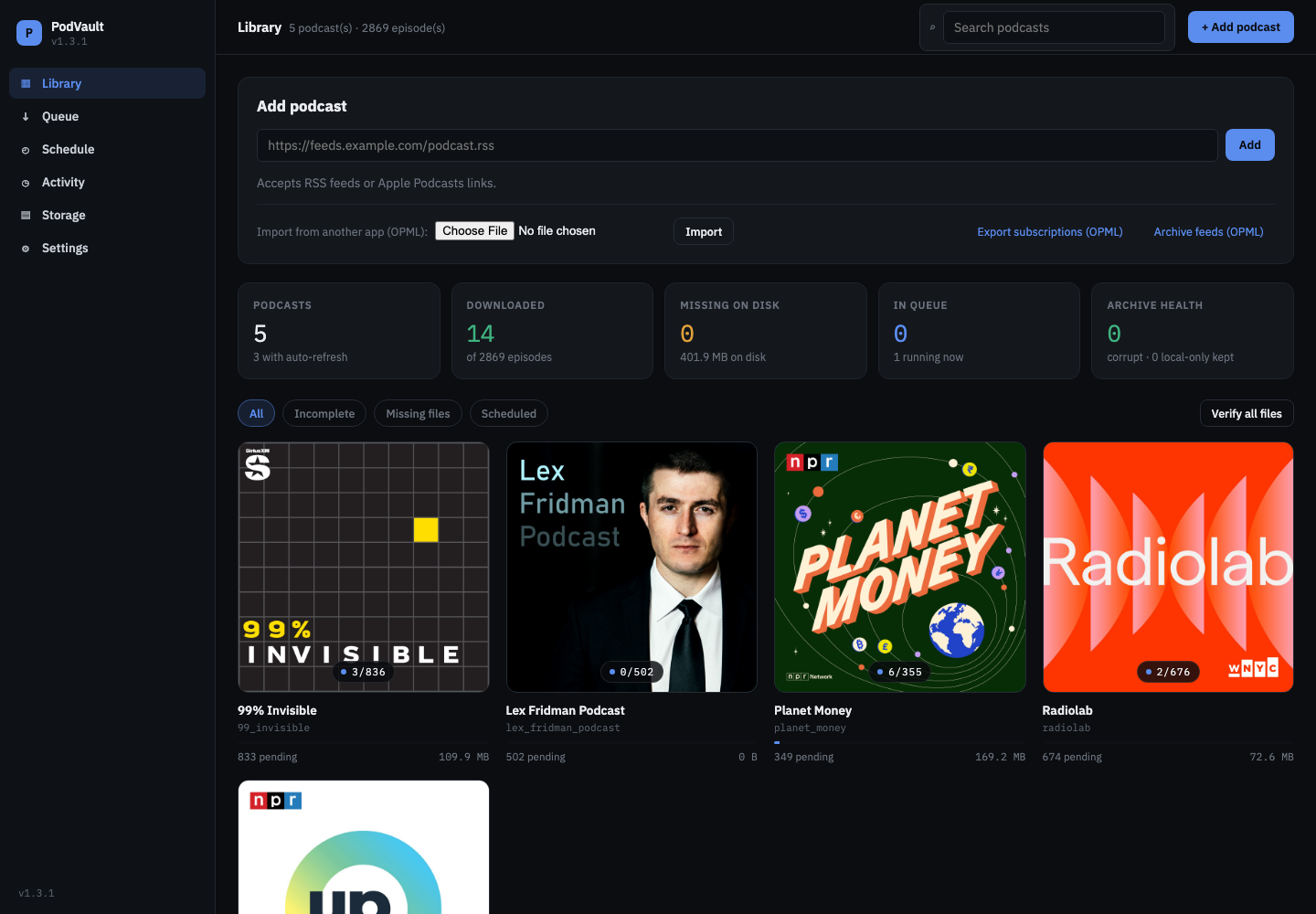Screen dimensions: 1316x914
Task: Click the search magnifier icon
Action: click(x=932, y=27)
